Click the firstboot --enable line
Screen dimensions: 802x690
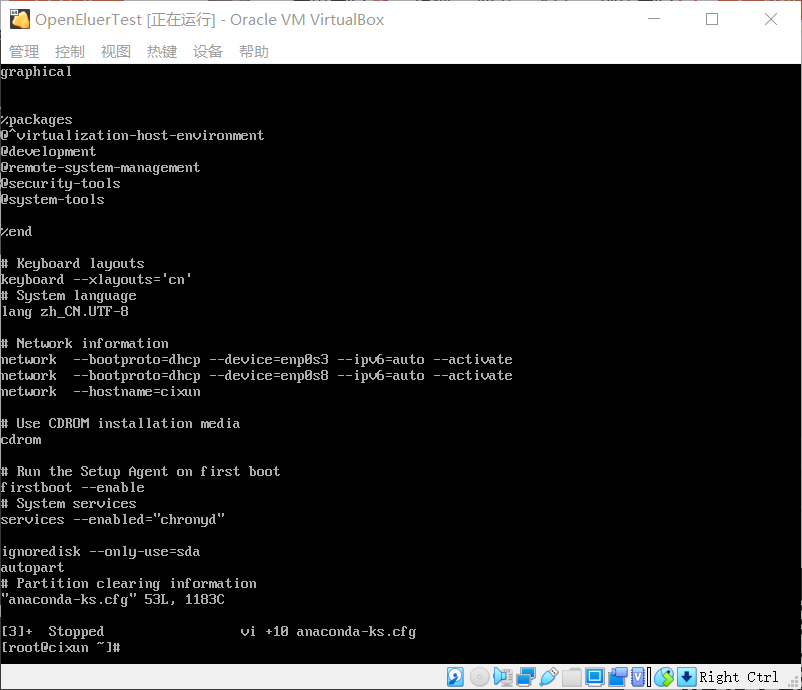coord(72,487)
